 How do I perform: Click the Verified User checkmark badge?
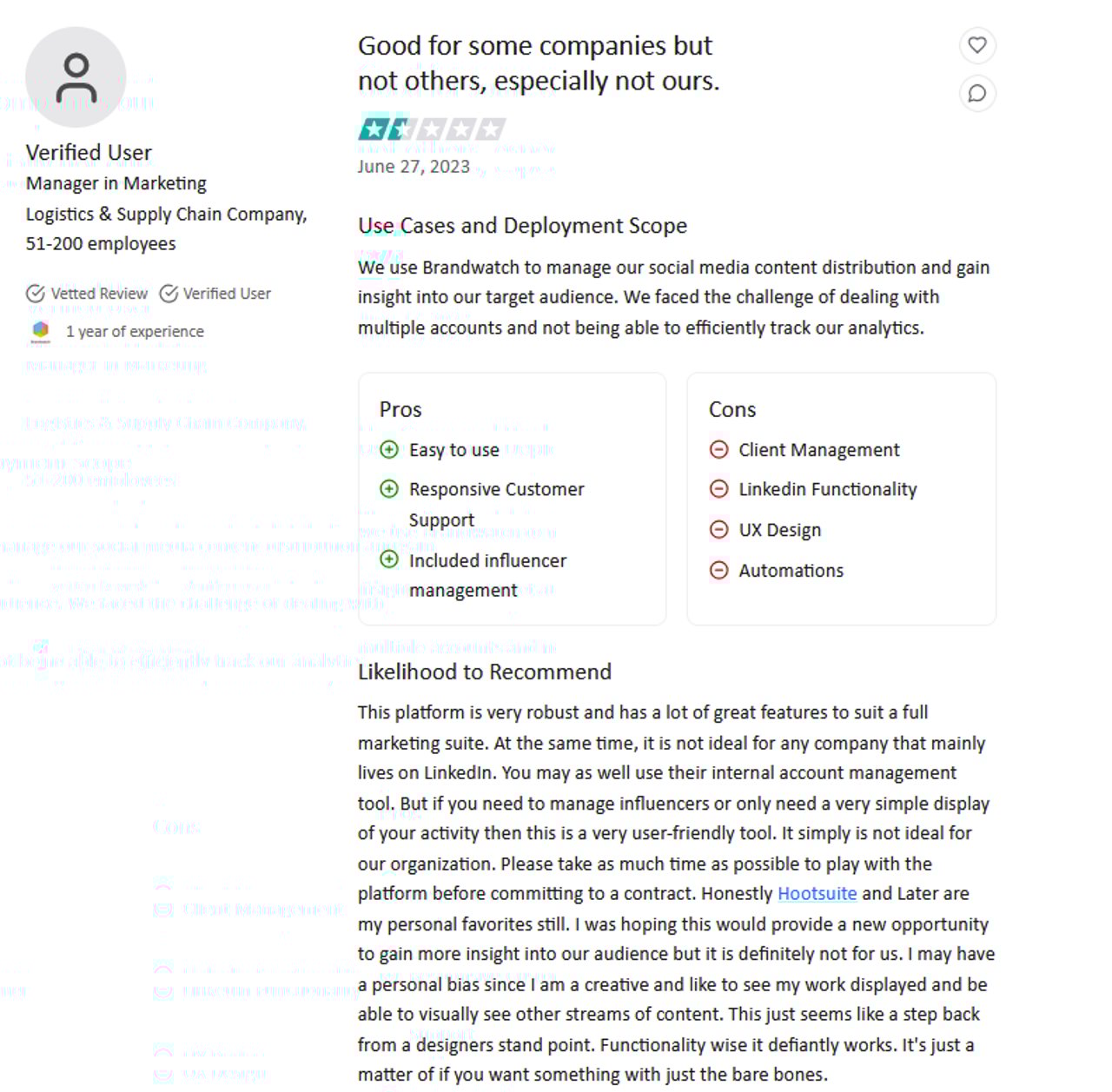(x=169, y=294)
